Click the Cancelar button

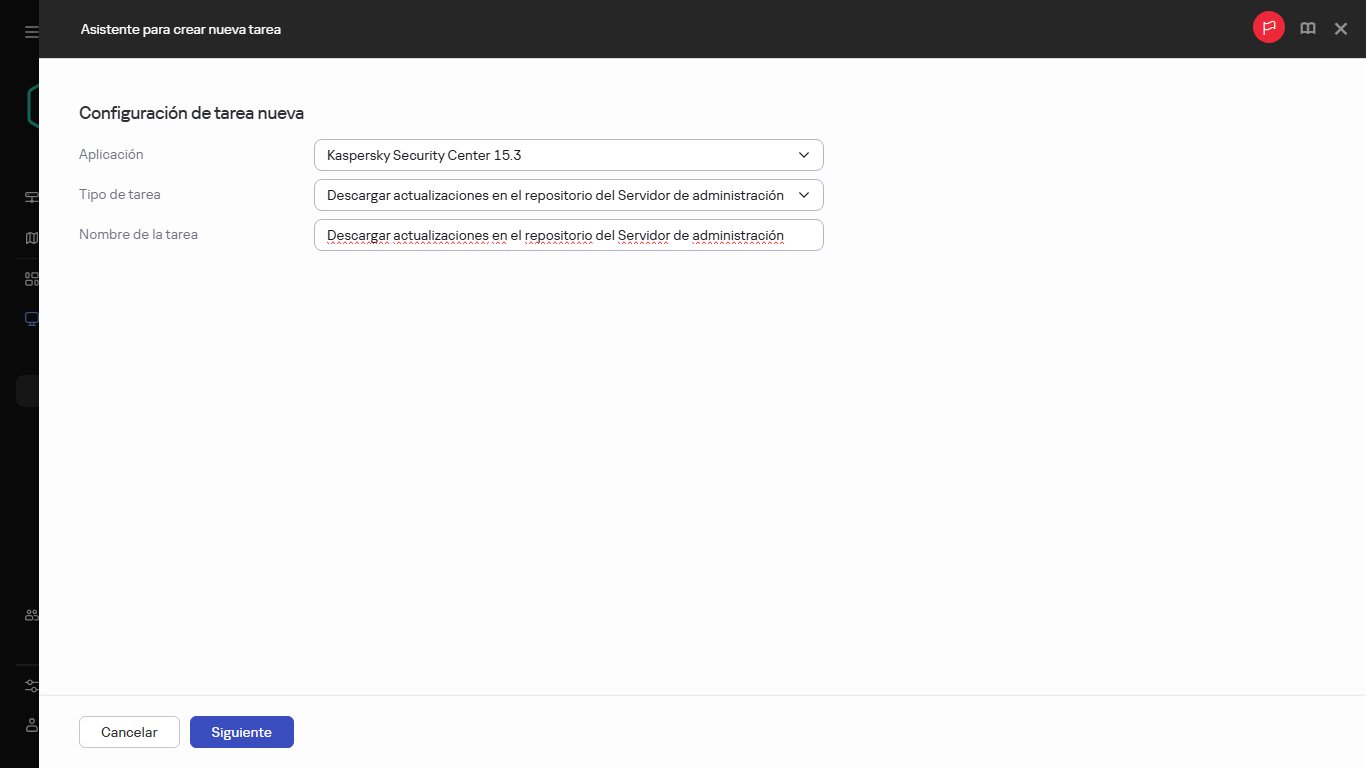[129, 732]
